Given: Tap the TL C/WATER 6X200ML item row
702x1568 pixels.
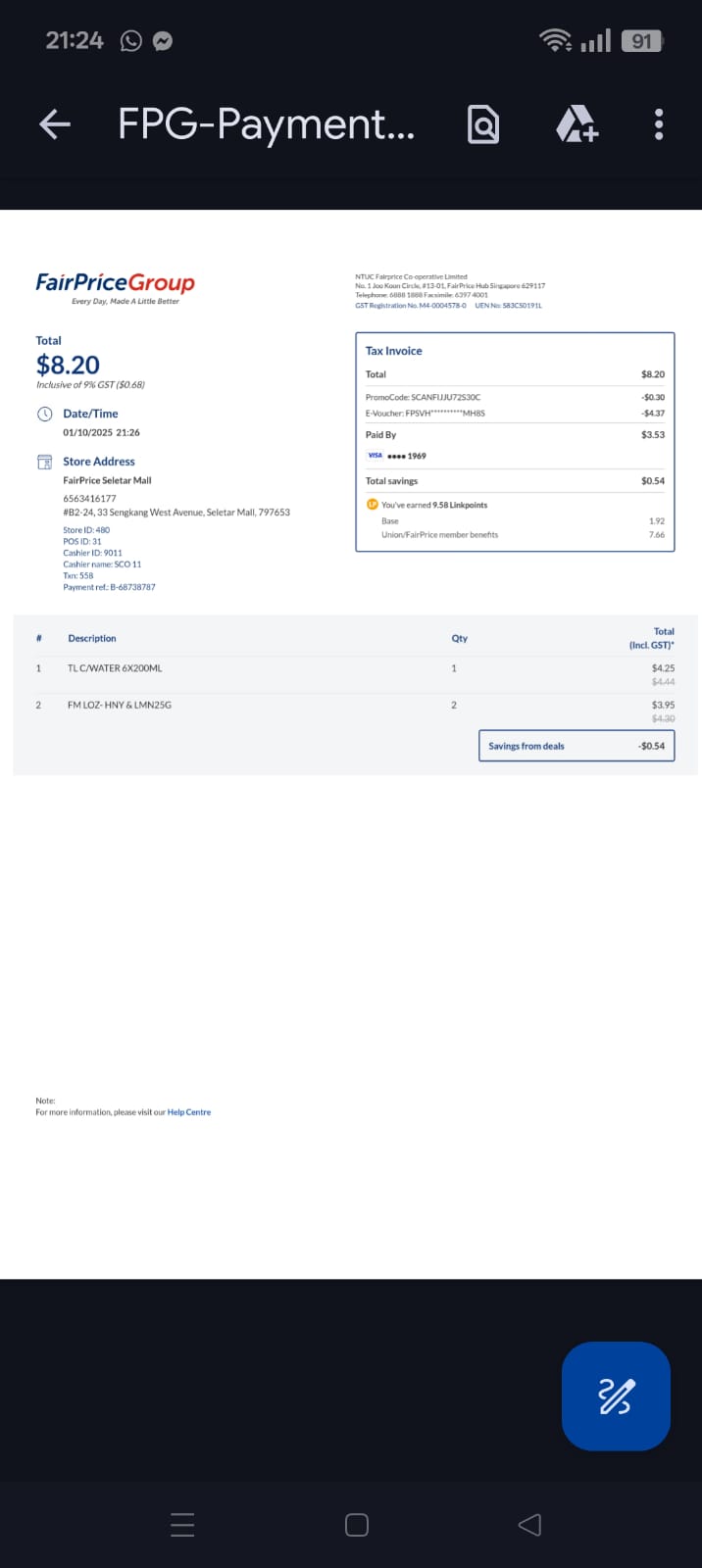Looking at the screenshot, I should (355, 674).
